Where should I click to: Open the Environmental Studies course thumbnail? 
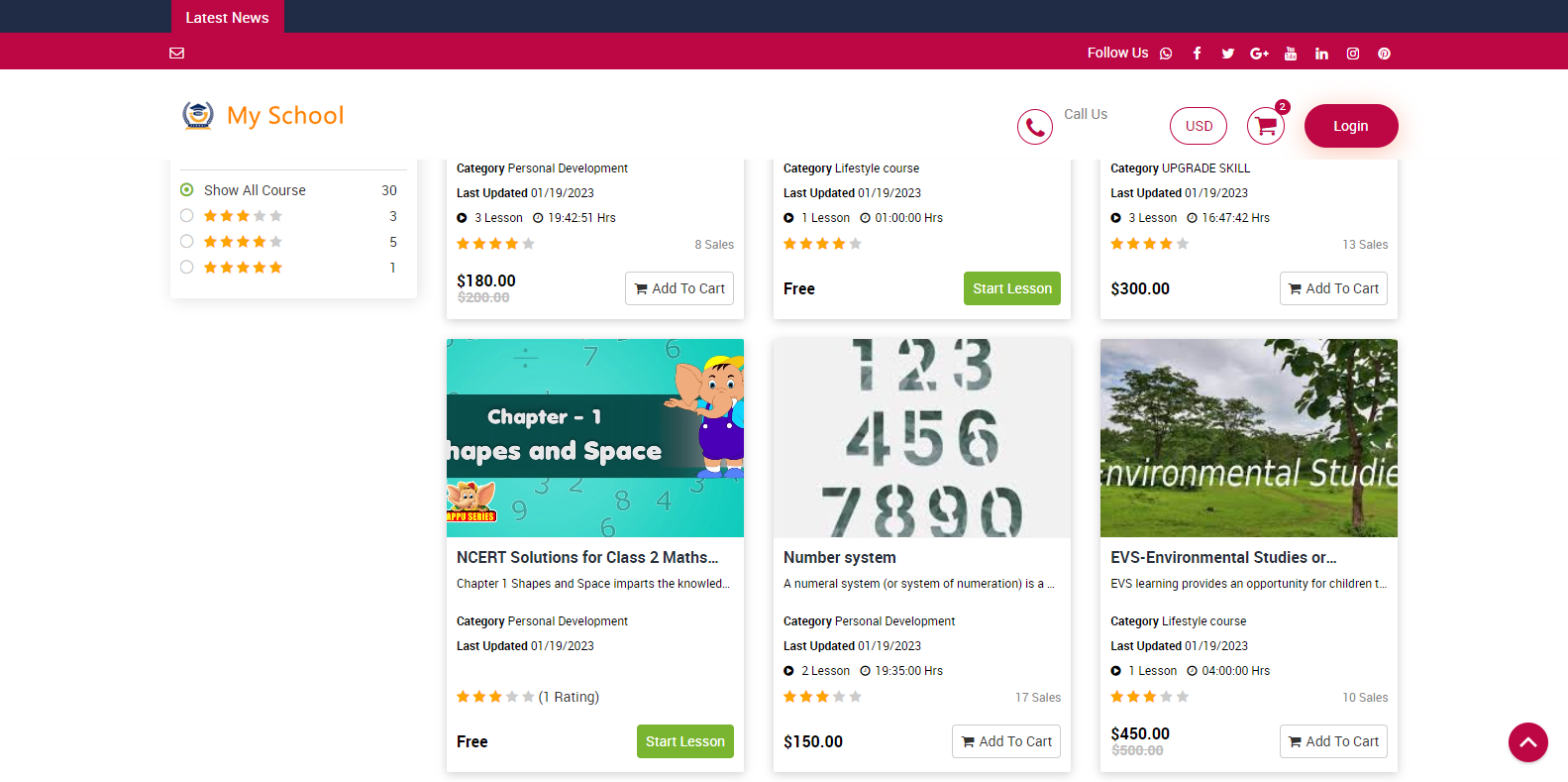tap(1248, 438)
